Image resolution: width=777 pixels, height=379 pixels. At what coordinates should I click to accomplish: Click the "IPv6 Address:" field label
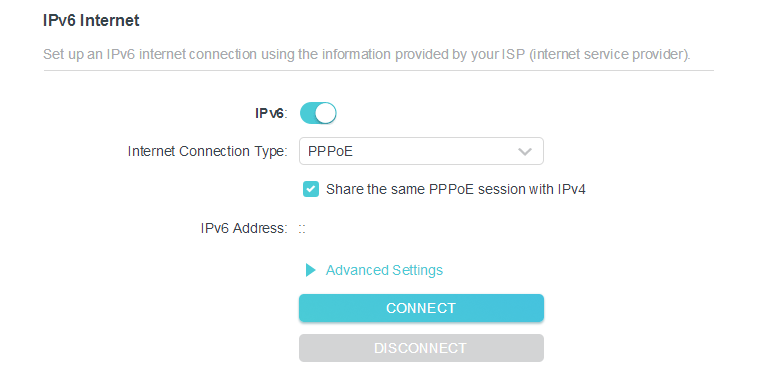(244, 228)
